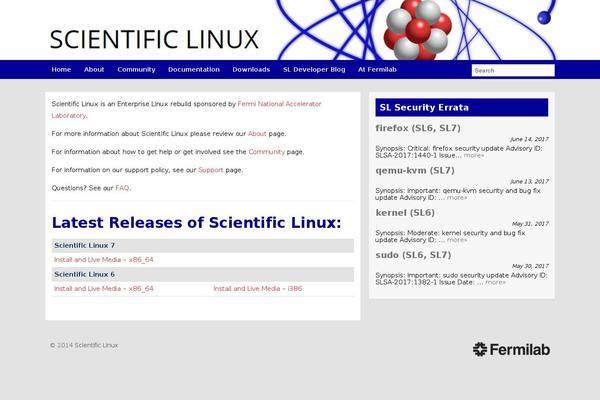600x400 pixels.
Task: Read more on kernel advisory
Action: coord(457,240)
